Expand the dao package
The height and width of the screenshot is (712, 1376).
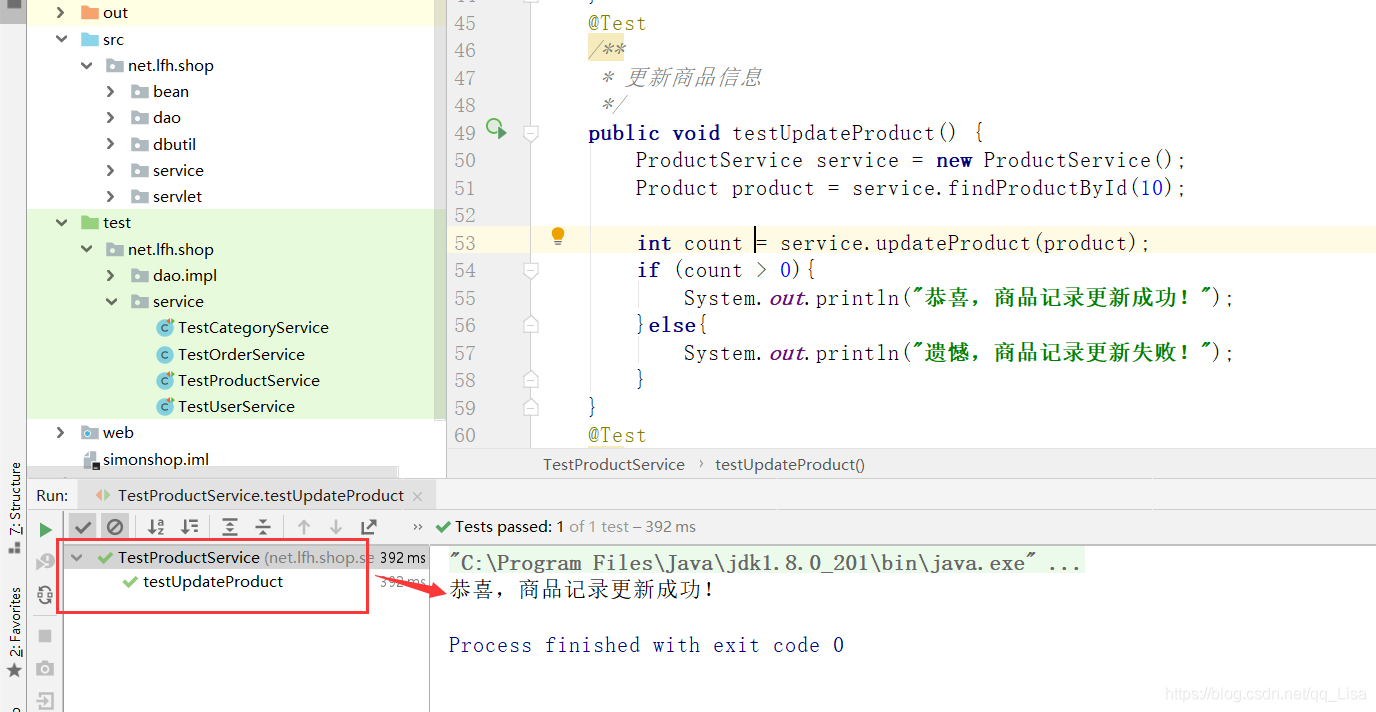(x=111, y=117)
